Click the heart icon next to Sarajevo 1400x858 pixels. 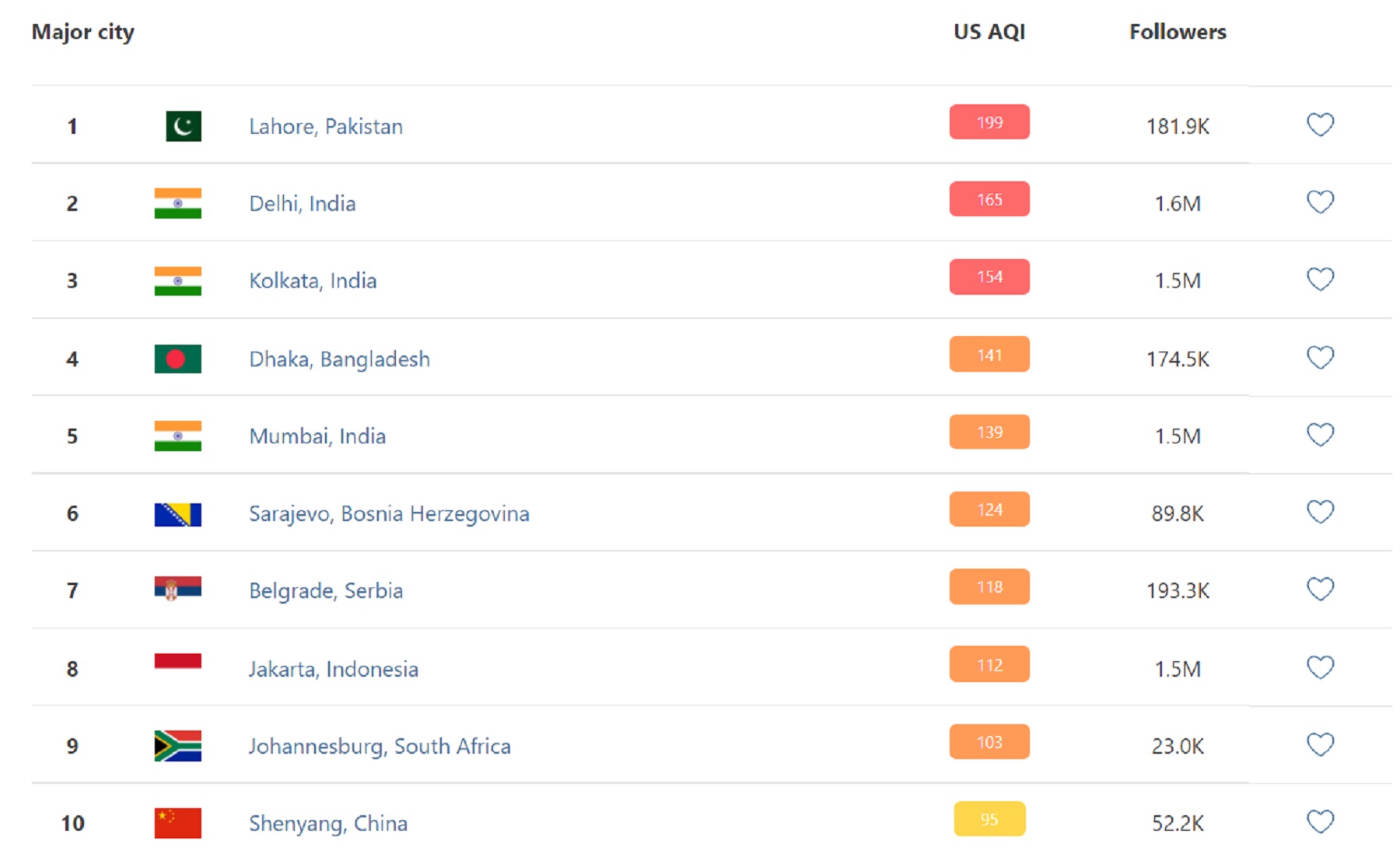(1320, 511)
